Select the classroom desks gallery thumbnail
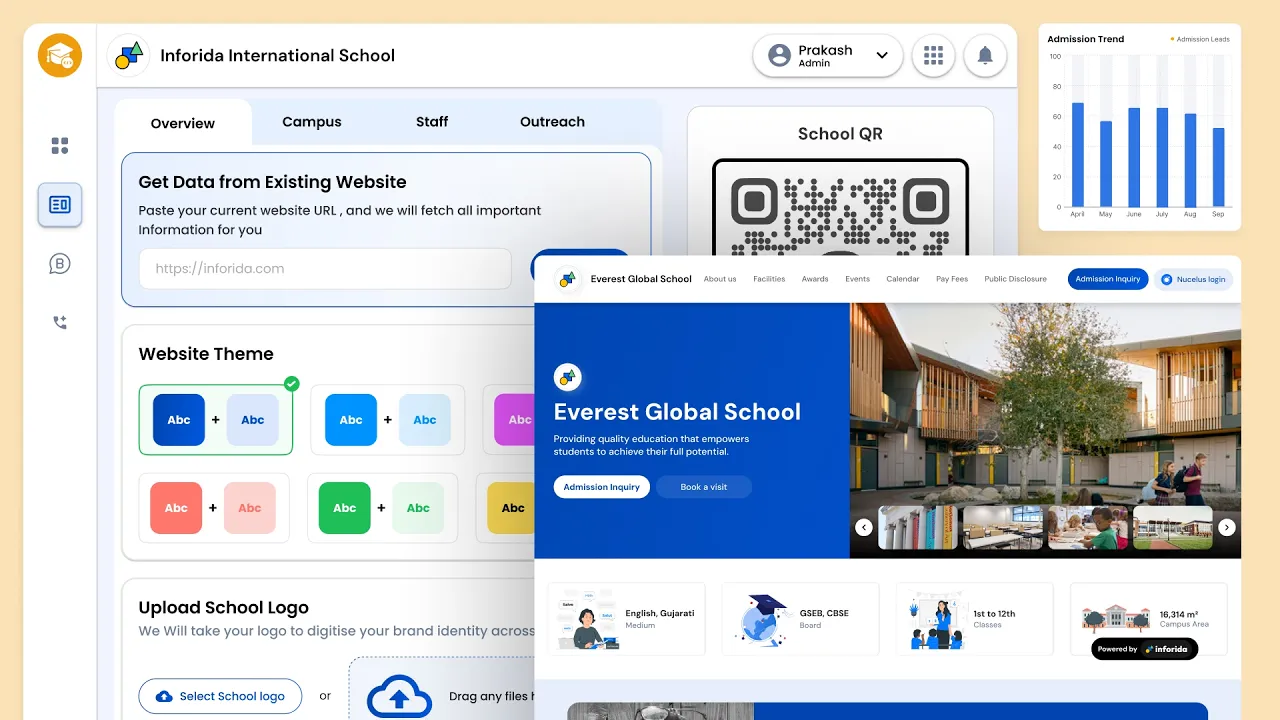 (x=1003, y=527)
